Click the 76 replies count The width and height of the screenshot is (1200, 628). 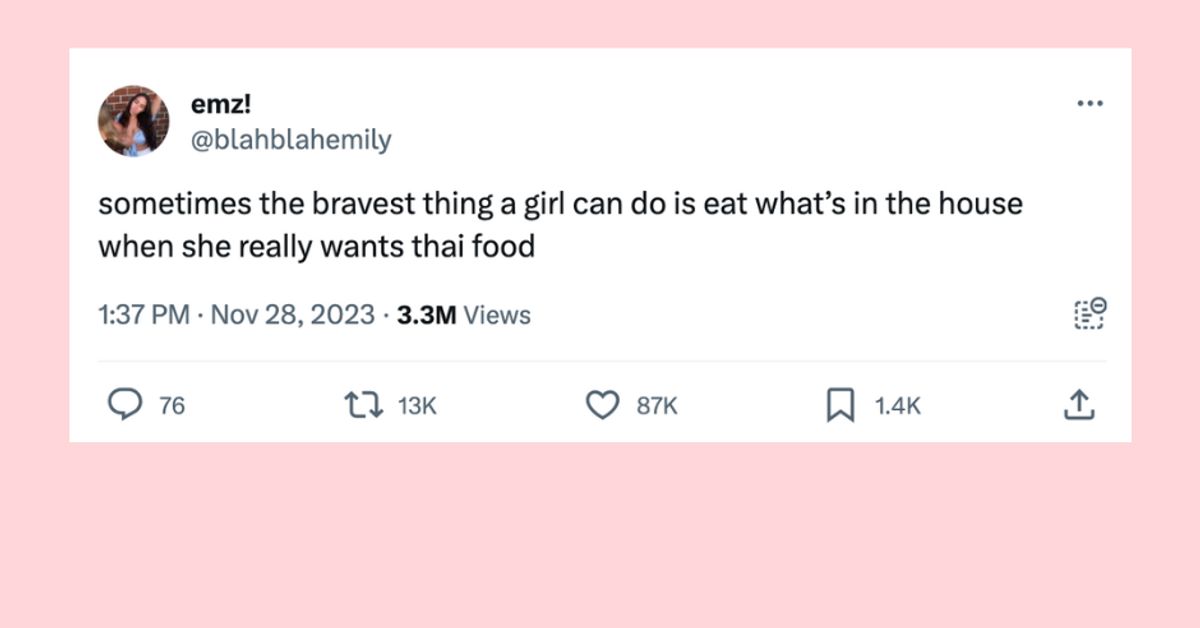172,406
